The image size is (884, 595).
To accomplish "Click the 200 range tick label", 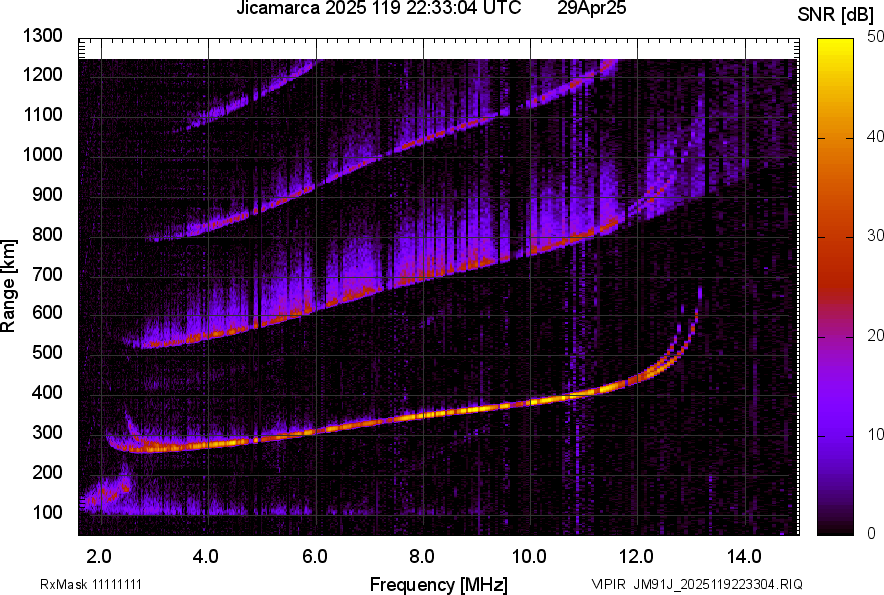I will pyautogui.click(x=47, y=472).
